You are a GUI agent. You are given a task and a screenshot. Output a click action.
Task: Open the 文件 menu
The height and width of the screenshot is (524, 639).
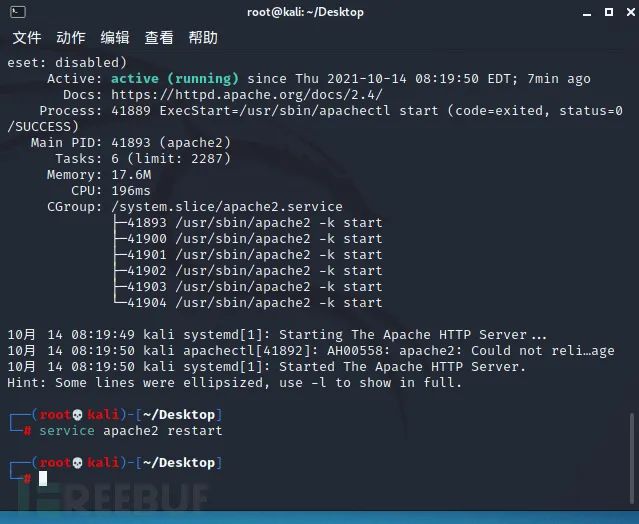point(27,38)
